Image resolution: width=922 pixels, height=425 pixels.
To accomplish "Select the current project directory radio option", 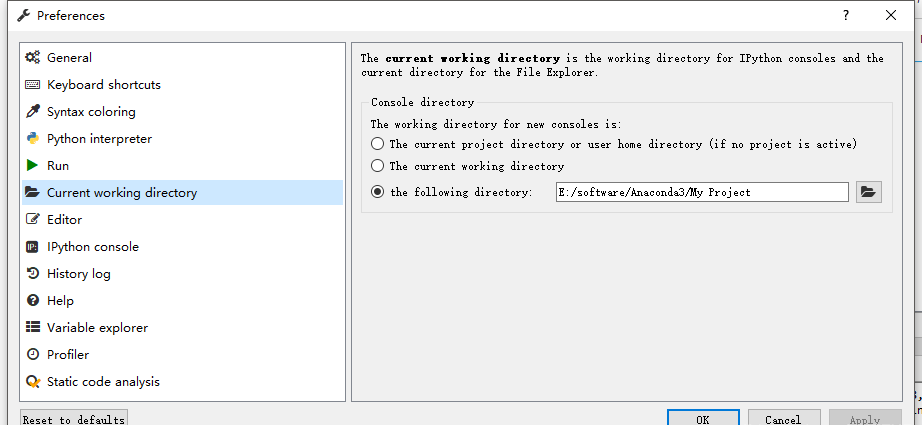I will [377, 144].
